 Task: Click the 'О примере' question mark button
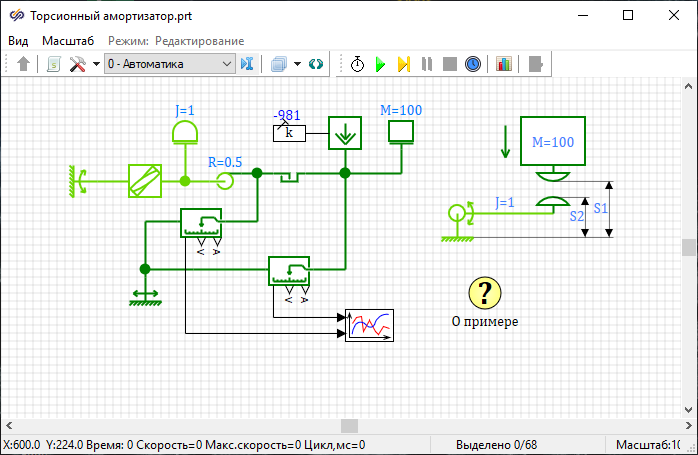tap(484, 293)
